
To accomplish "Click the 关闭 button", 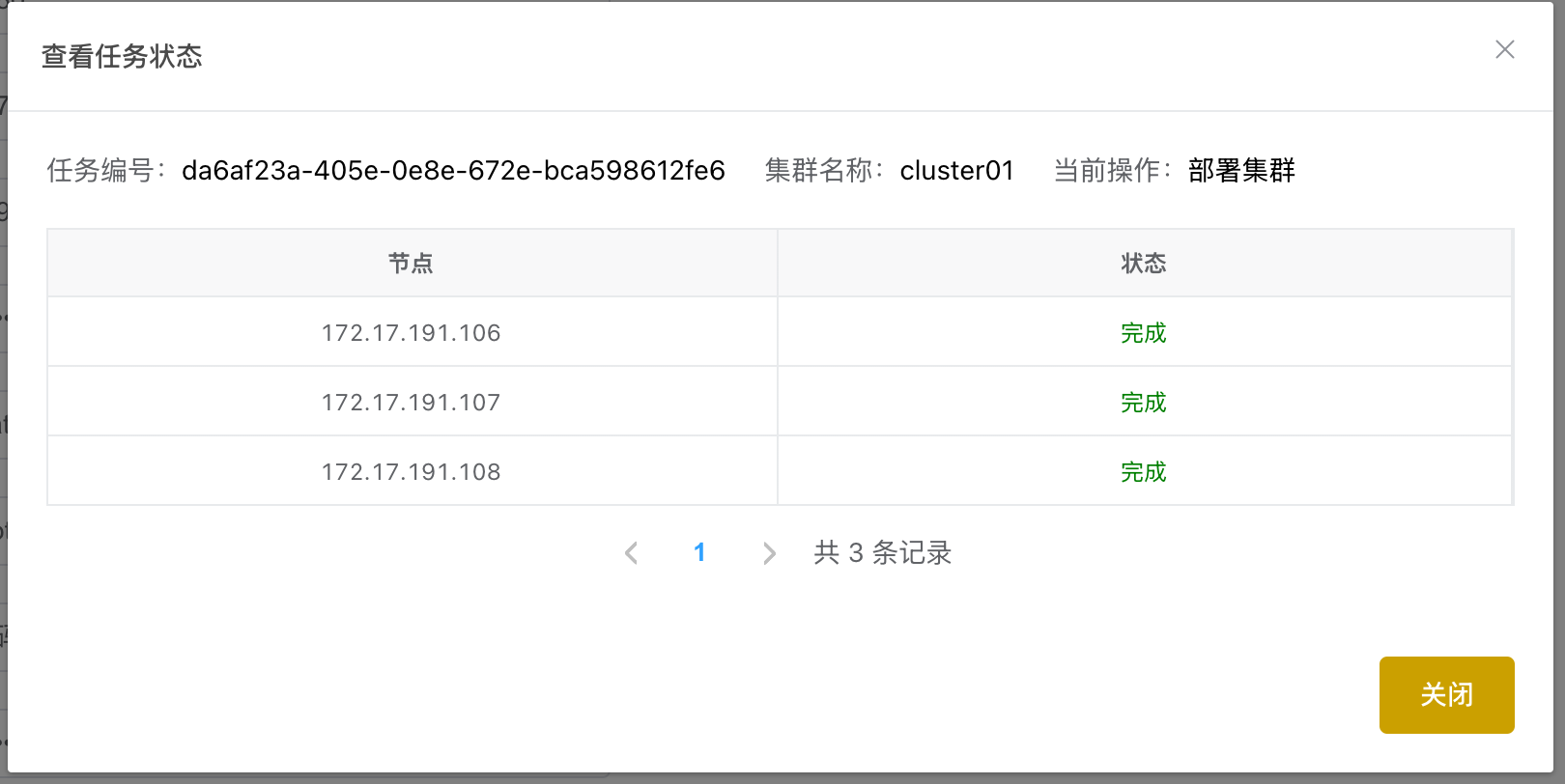I will [1446, 695].
